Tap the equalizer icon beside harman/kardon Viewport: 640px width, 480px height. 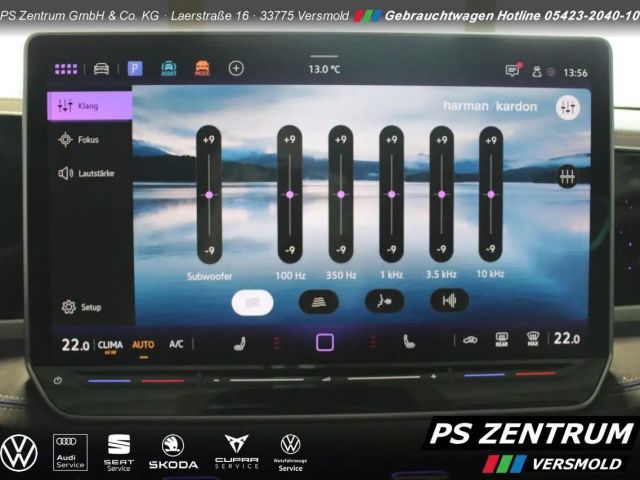(568, 107)
